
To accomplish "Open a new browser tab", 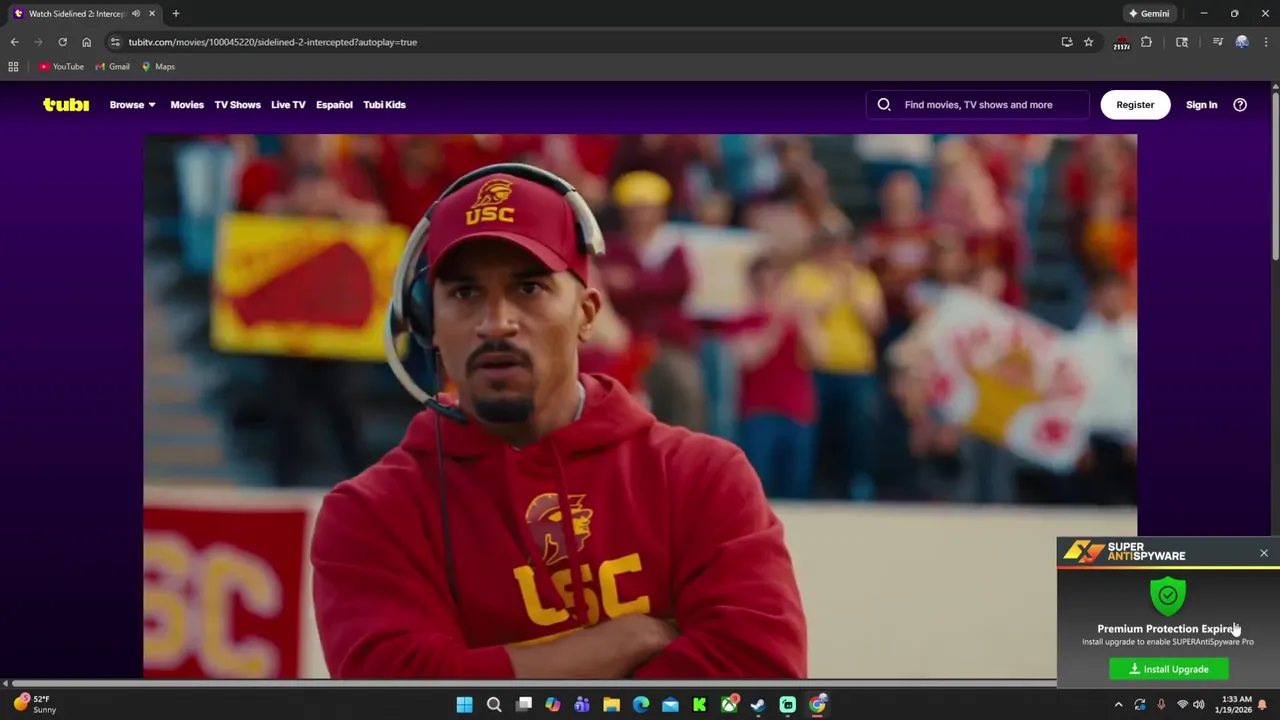I will coord(176,14).
